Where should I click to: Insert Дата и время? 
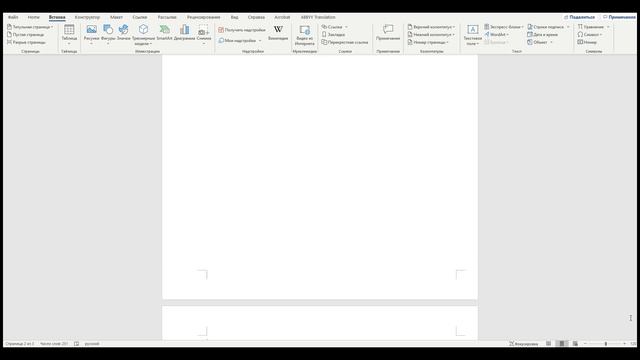(x=542, y=35)
